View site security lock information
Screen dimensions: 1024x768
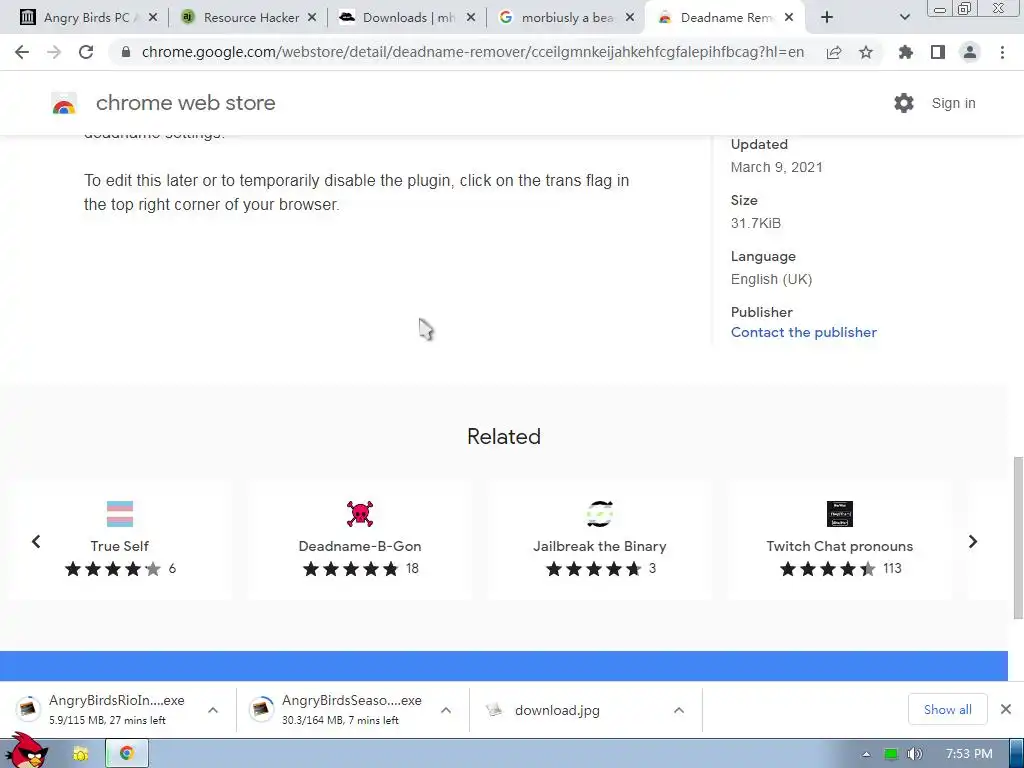(x=126, y=52)
